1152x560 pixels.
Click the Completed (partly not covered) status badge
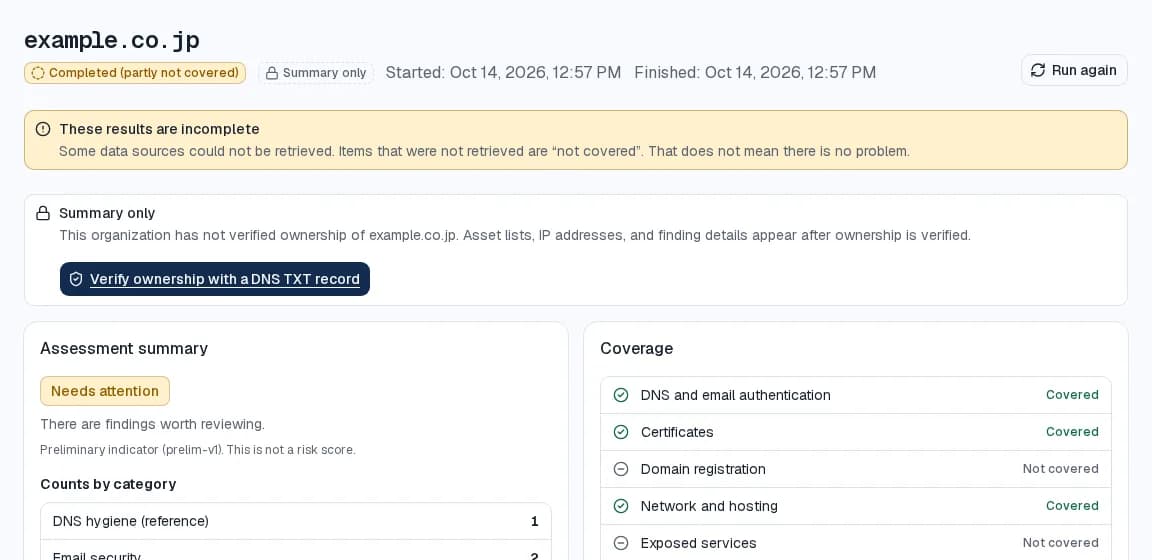pyautogui.click(x=135, y=73)
